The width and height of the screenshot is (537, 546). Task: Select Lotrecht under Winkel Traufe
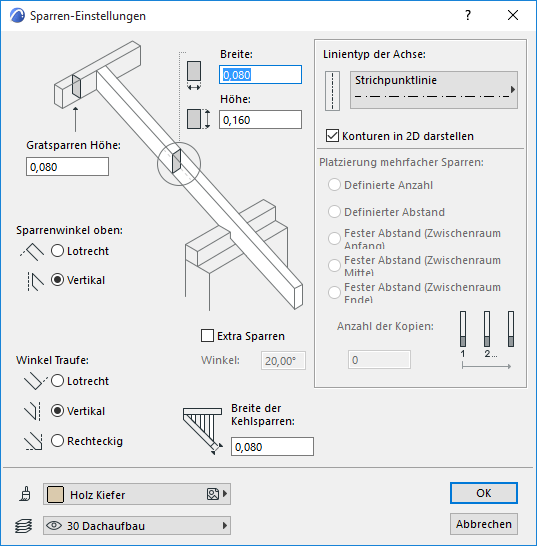click(57, 381)
